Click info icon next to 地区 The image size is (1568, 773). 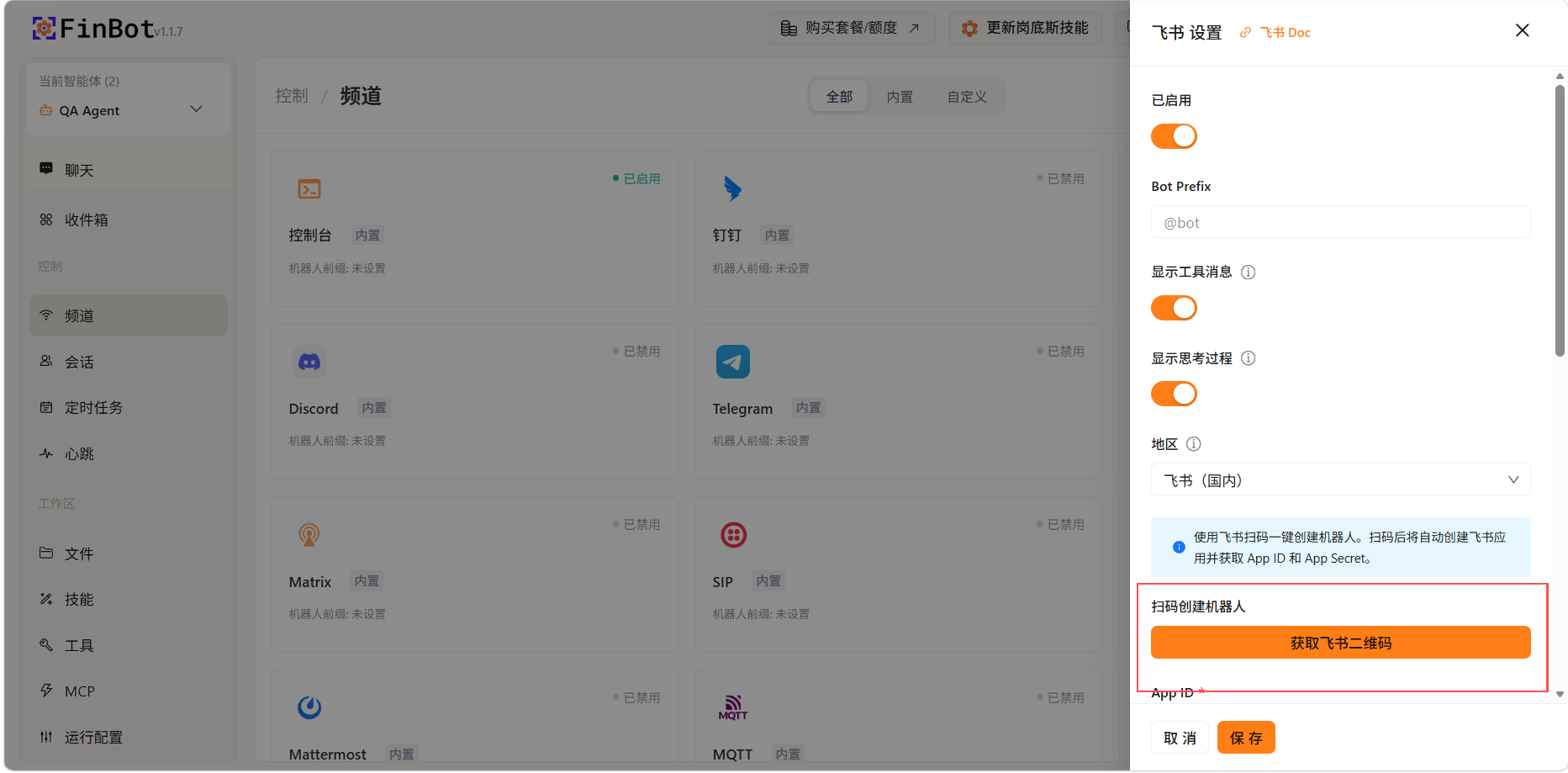pos(1194,444)
